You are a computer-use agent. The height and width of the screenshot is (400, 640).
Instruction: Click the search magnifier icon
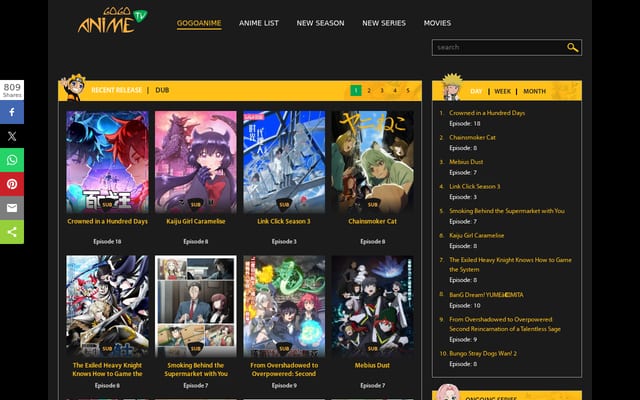[573, 47]
